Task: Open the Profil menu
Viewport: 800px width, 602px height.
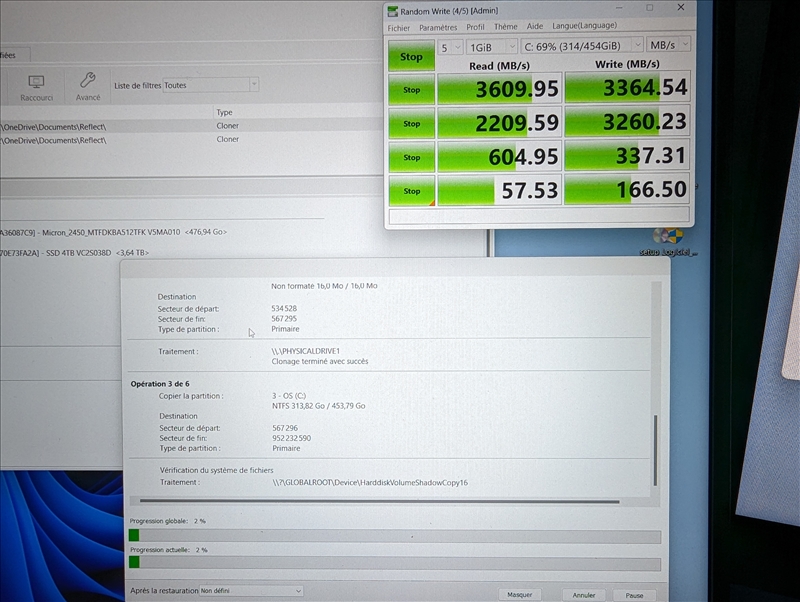Action: pos(475,27)
